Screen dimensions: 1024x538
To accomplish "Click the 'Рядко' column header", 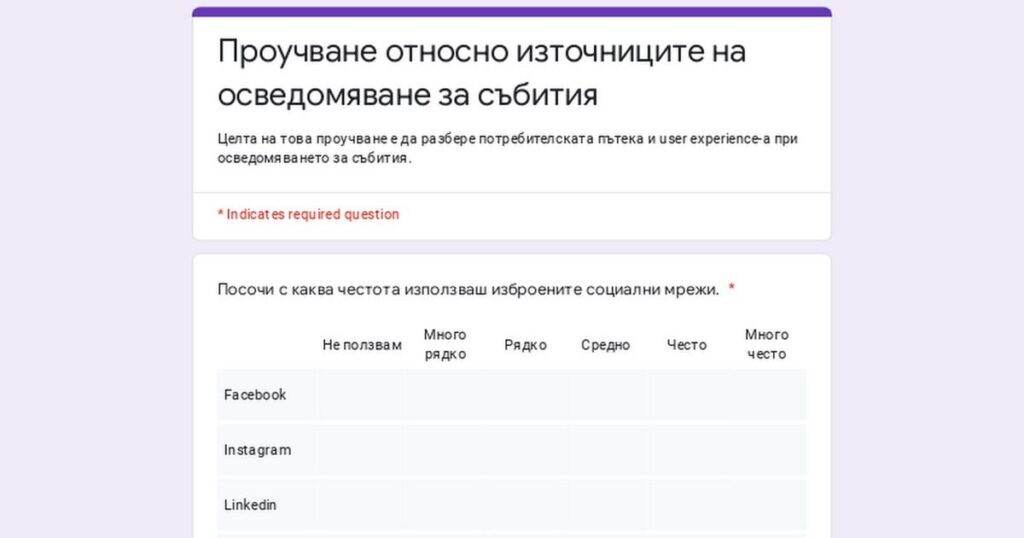I will pyautogui.click(x=525, y=345).
